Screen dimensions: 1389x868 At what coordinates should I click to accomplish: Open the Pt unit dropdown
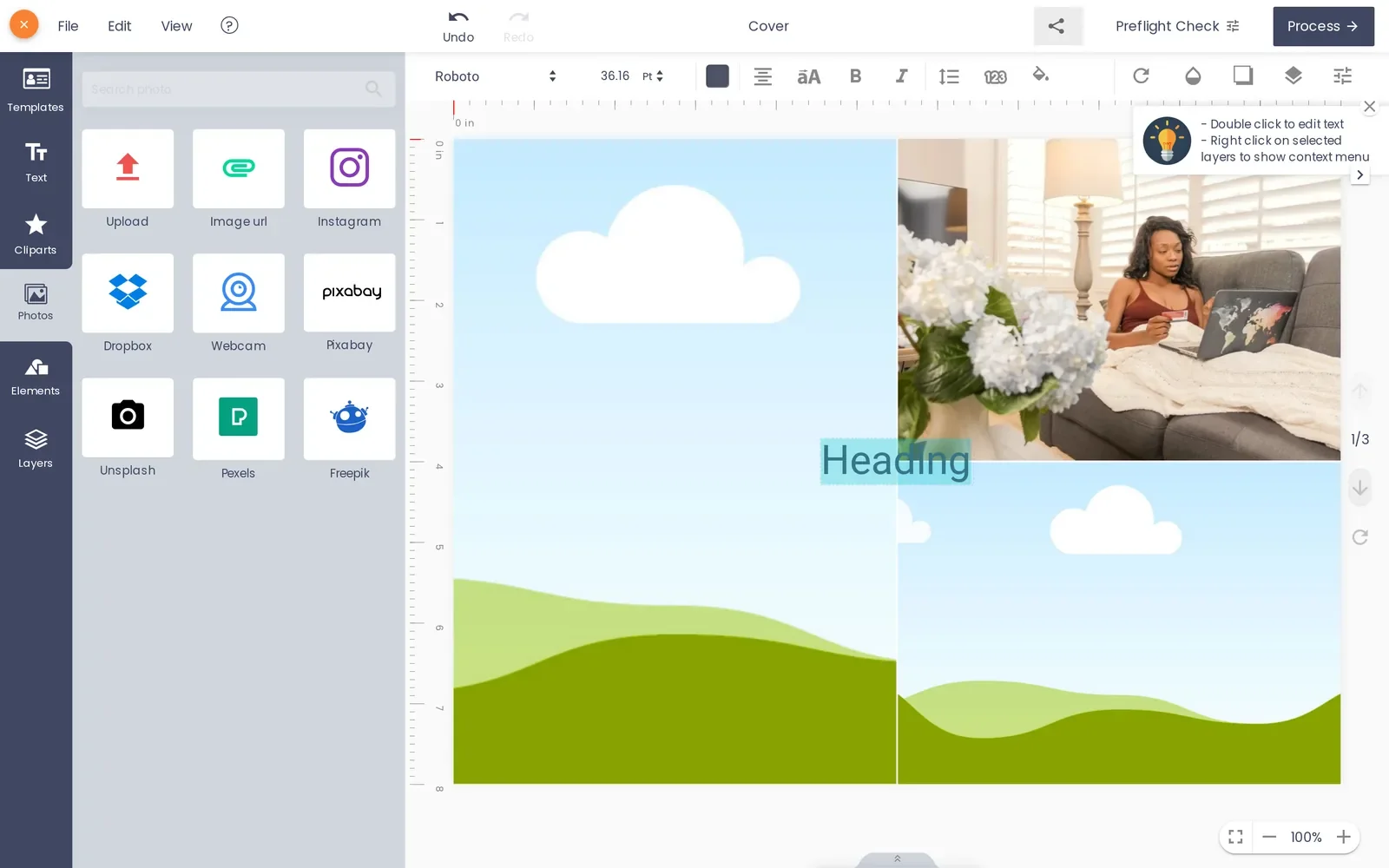pyautogui.click(x=653, y=76)
